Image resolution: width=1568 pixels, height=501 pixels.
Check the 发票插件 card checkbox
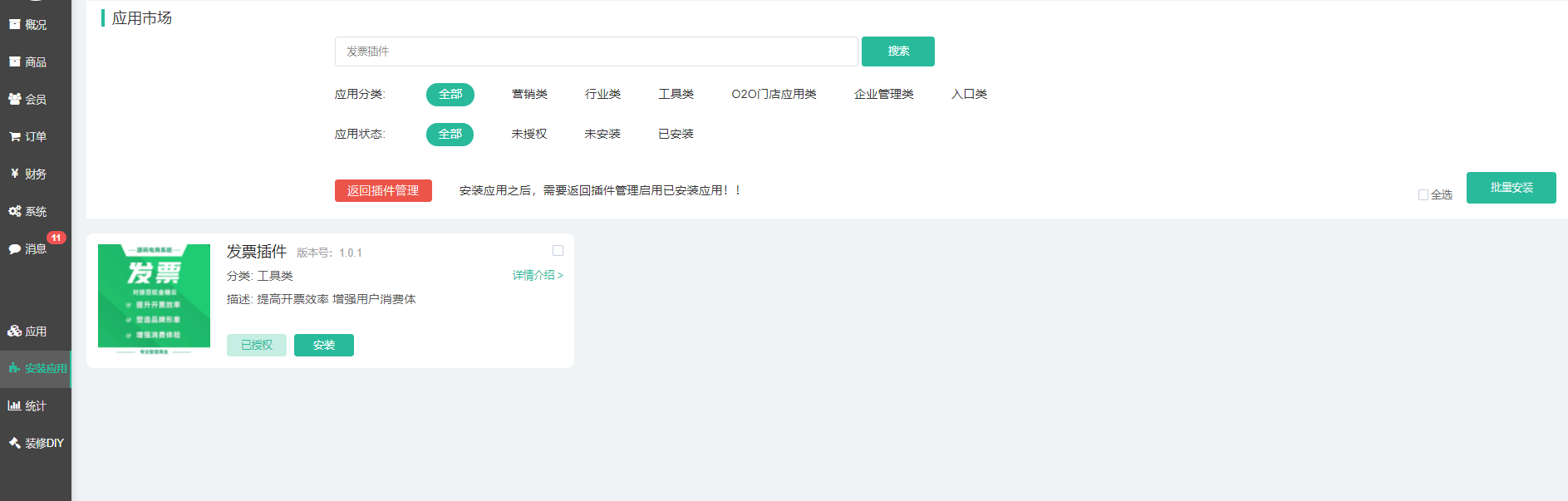coord(558,251)
